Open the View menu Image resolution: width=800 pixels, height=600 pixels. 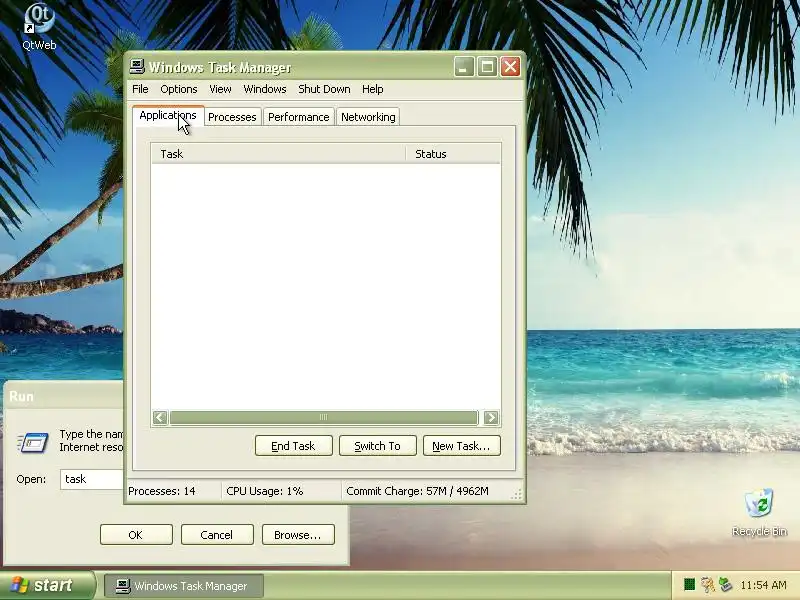[x=220, y=89]
